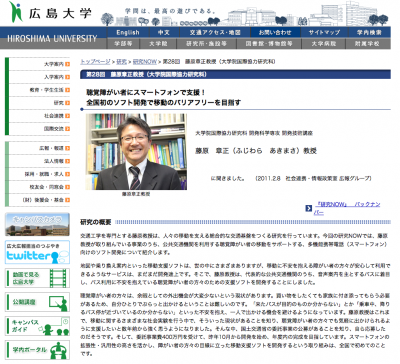Click the arrow icon beside 研究NOW バックナンバー
Screen dimensions: 400x364
(x=309, y=208)
